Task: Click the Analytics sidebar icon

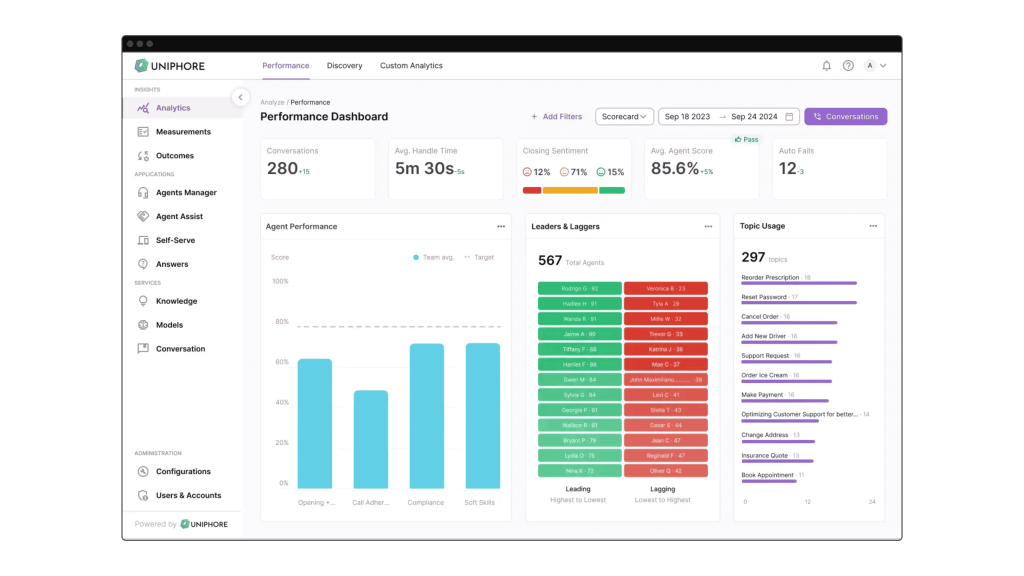Action: click(x=143, y=108)
